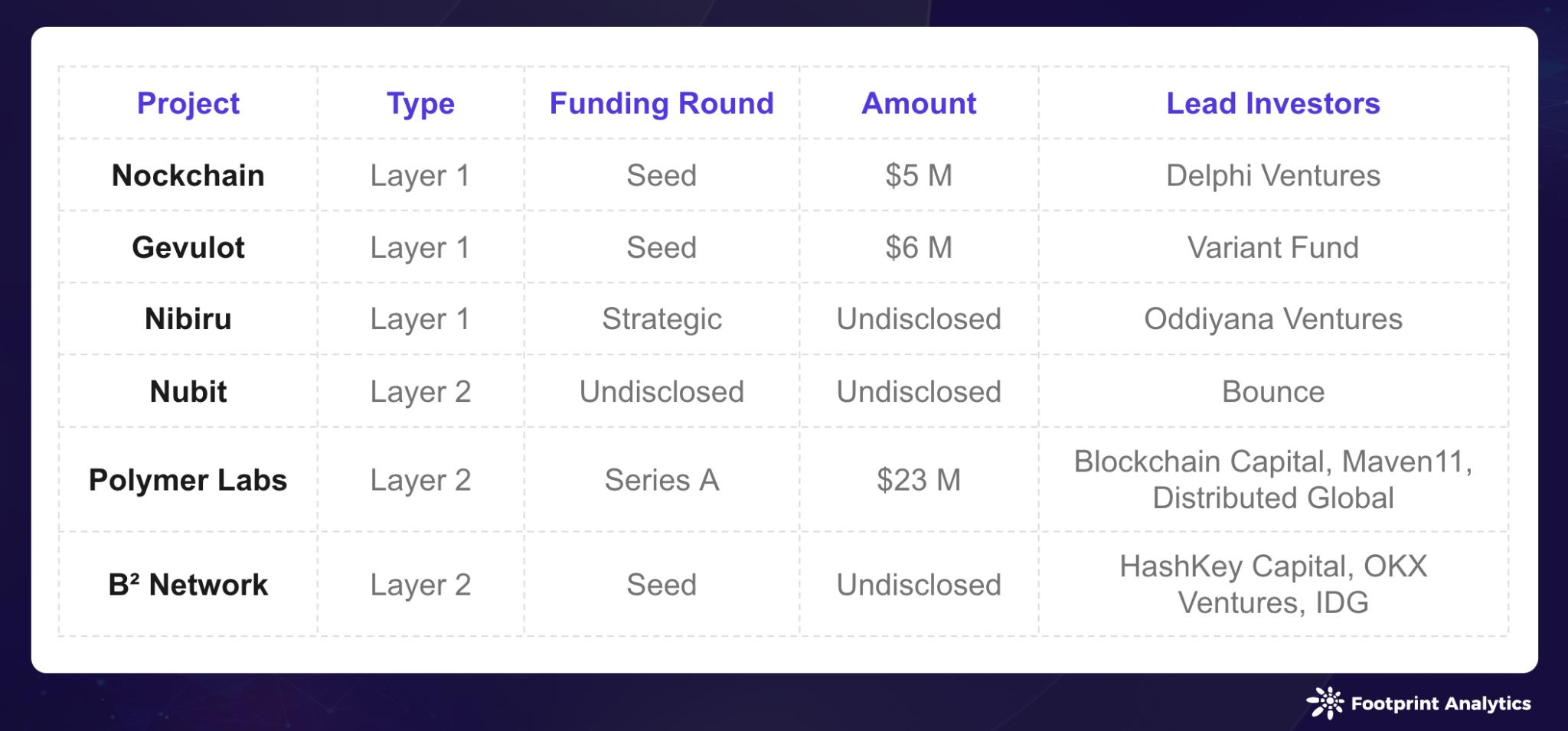Screen dimensions: 1568x731
Task: Click the Delphi Ventures investor cell
Action: (1273, 175)
